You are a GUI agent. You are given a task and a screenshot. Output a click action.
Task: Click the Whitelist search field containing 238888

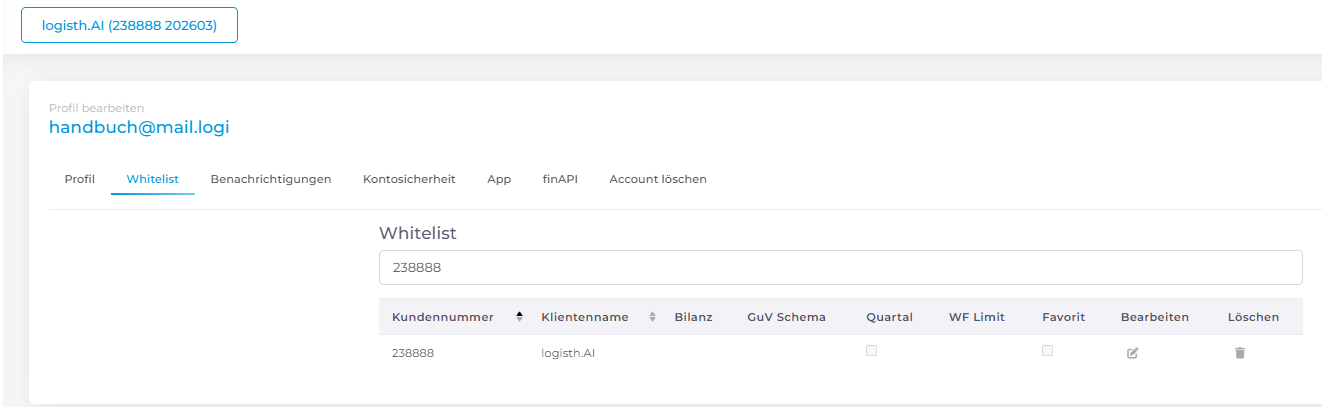point(840,268)
